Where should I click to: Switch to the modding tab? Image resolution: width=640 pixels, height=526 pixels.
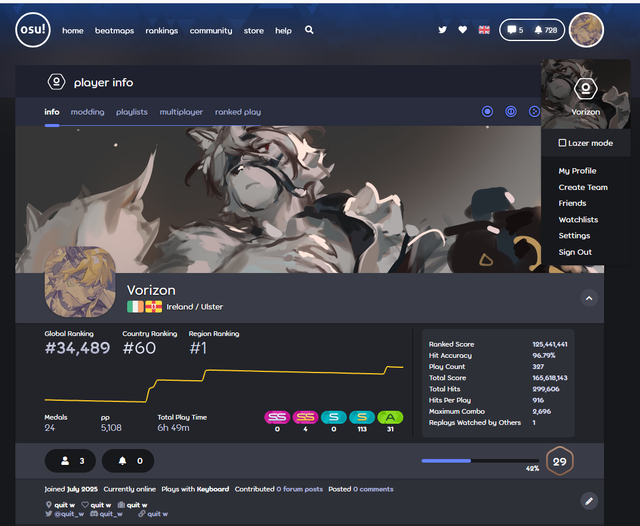pyautogui.click(x=87, y=112)
